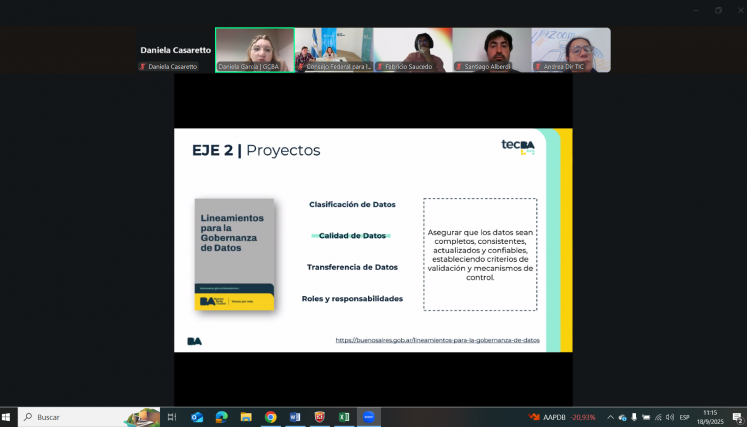Click muted mic icon on Consejo Federal tile
Viewport: 747px width, 427px height.
[x=301, y=67]
